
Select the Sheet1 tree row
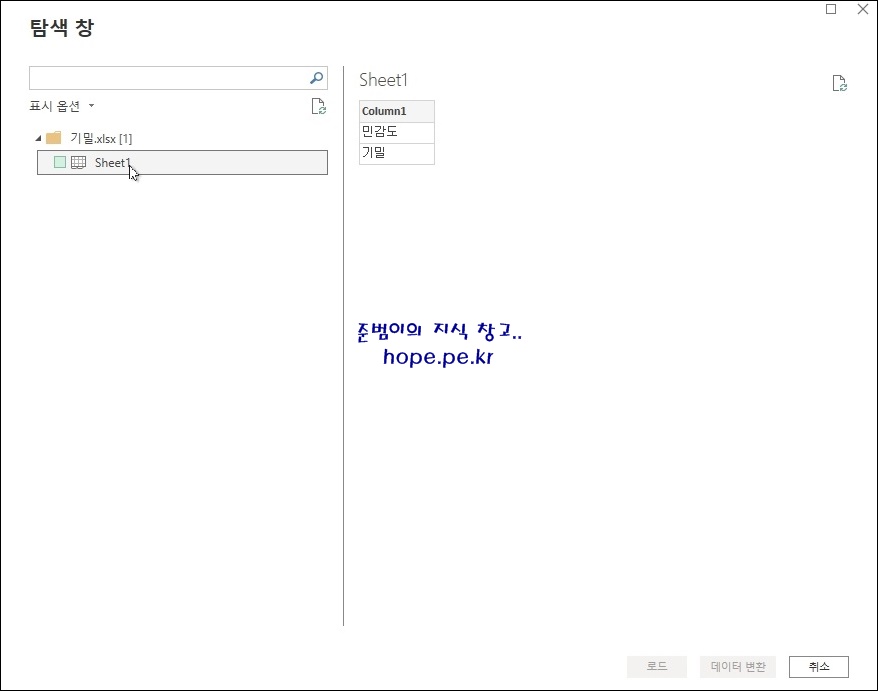click(x=183, y=162)
